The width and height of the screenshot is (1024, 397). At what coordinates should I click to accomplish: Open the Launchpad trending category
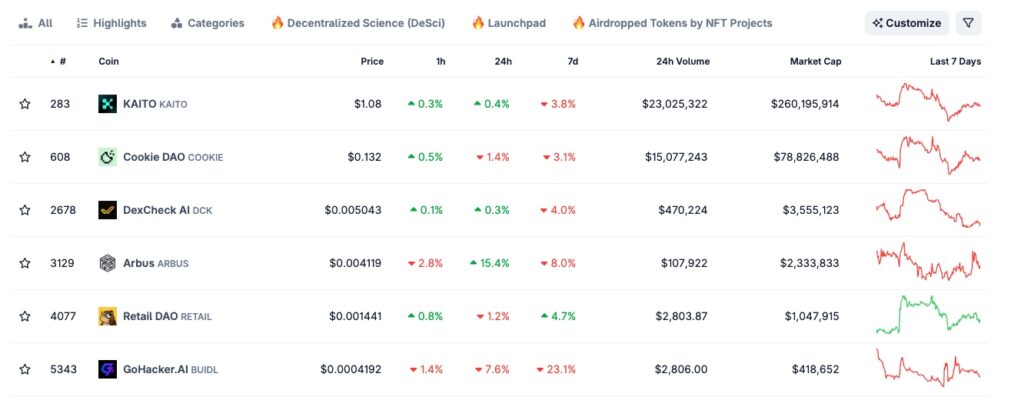click(x=509, y=23)
